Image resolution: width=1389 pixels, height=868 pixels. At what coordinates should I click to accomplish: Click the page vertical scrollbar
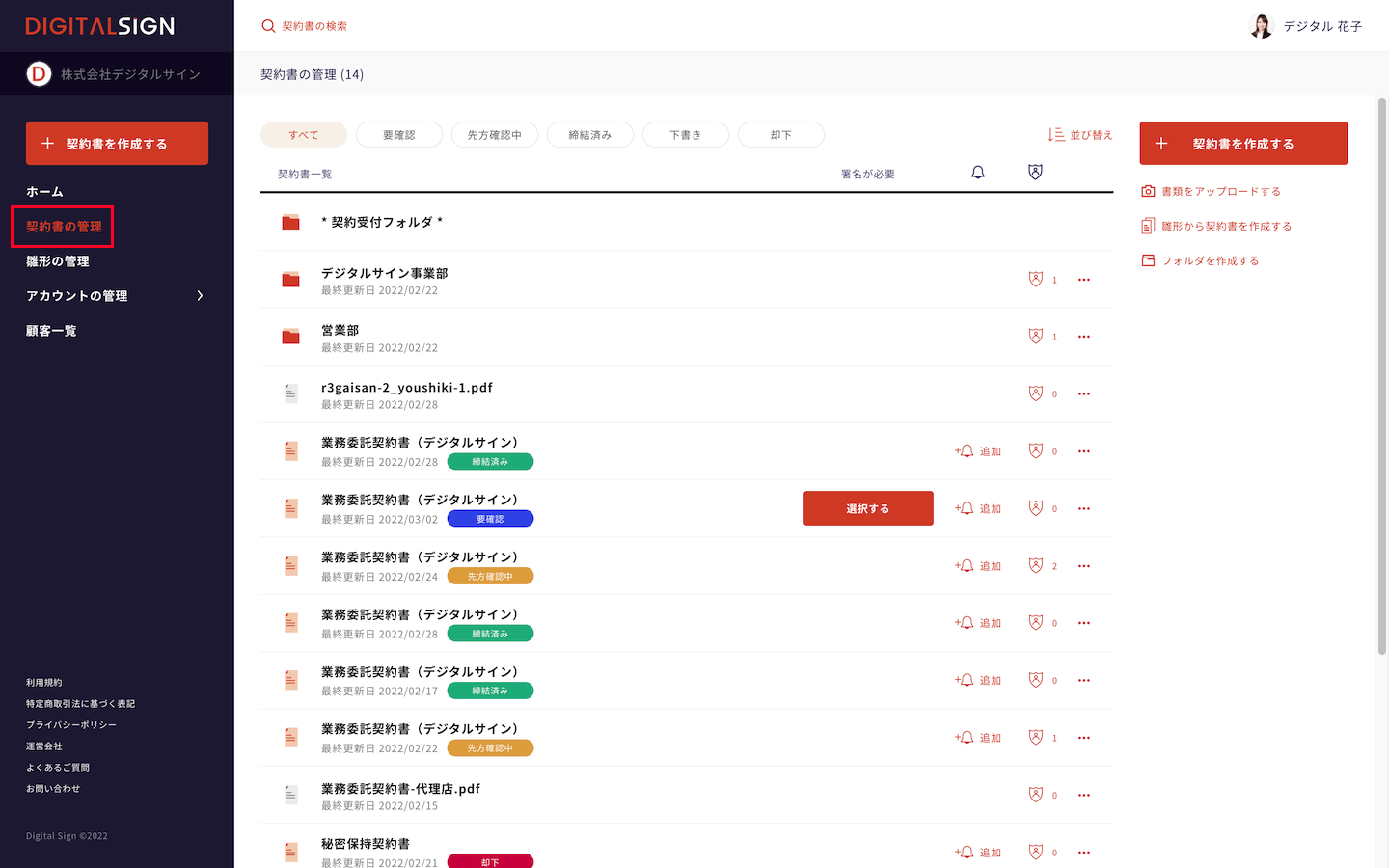1381,376
